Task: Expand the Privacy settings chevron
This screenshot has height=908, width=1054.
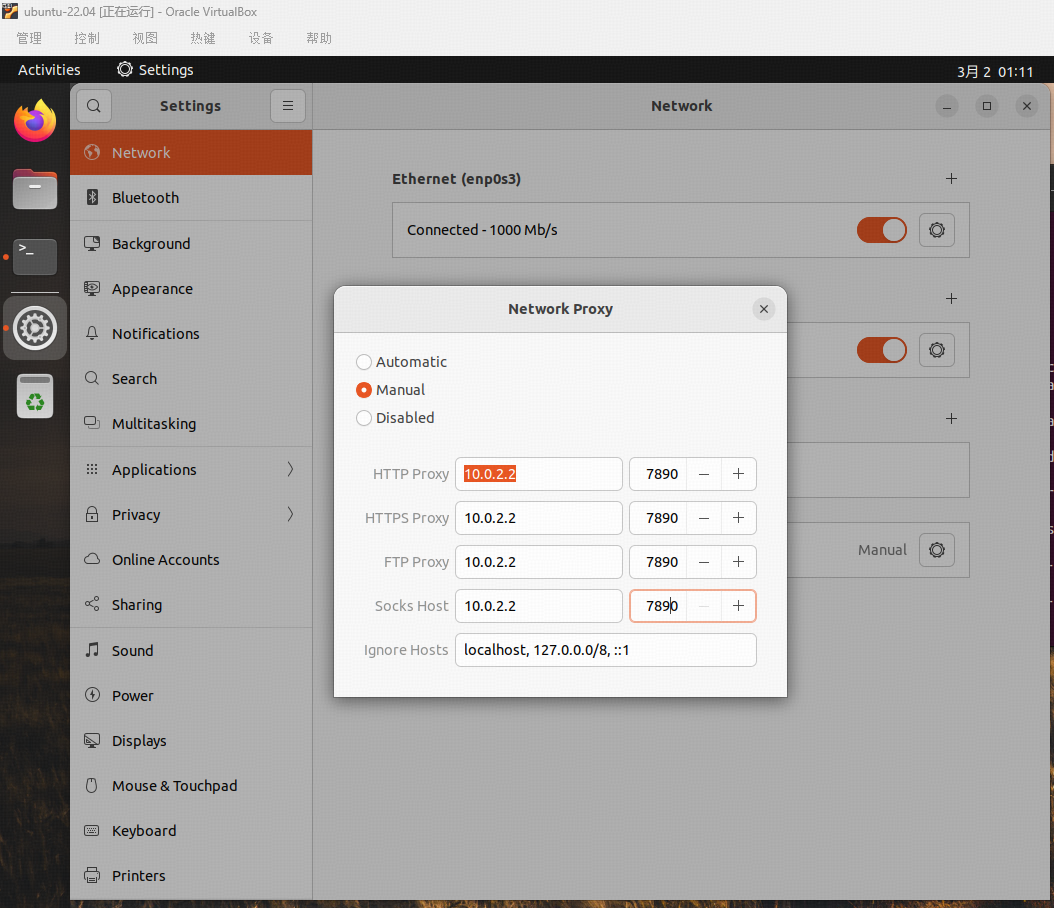Action: point(290,515)
